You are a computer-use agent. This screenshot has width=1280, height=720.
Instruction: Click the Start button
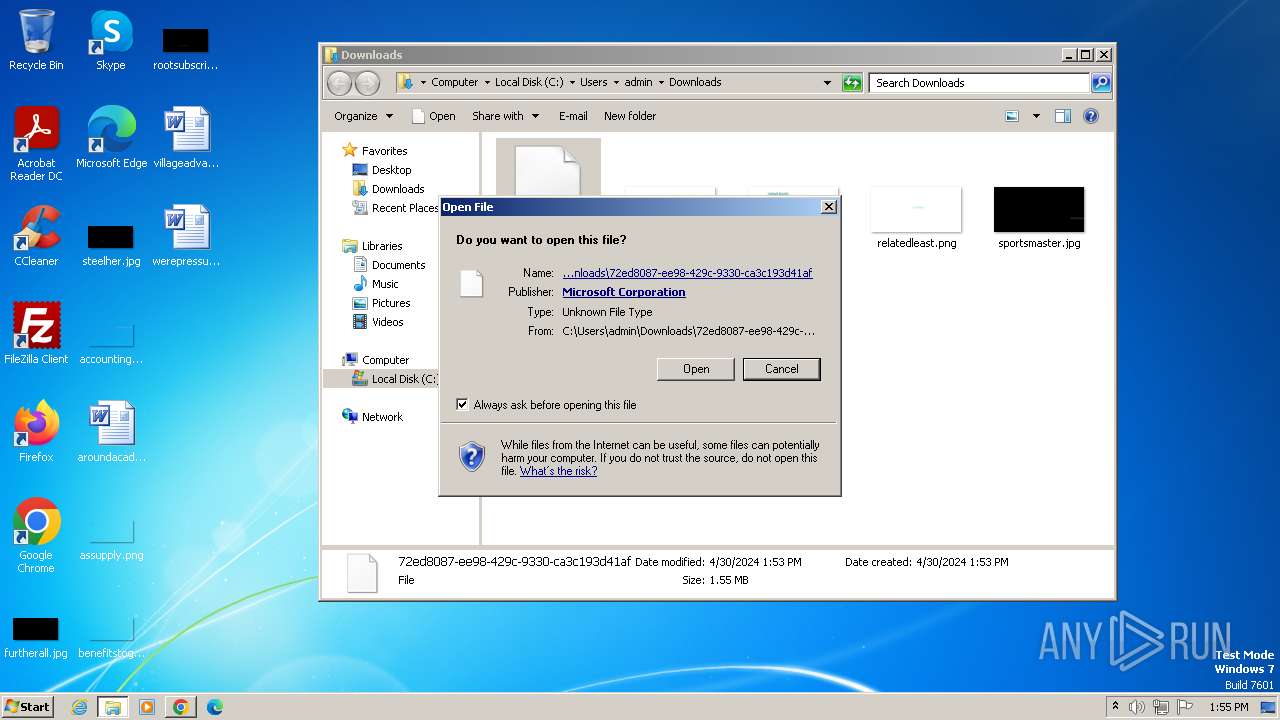point(27,707)
